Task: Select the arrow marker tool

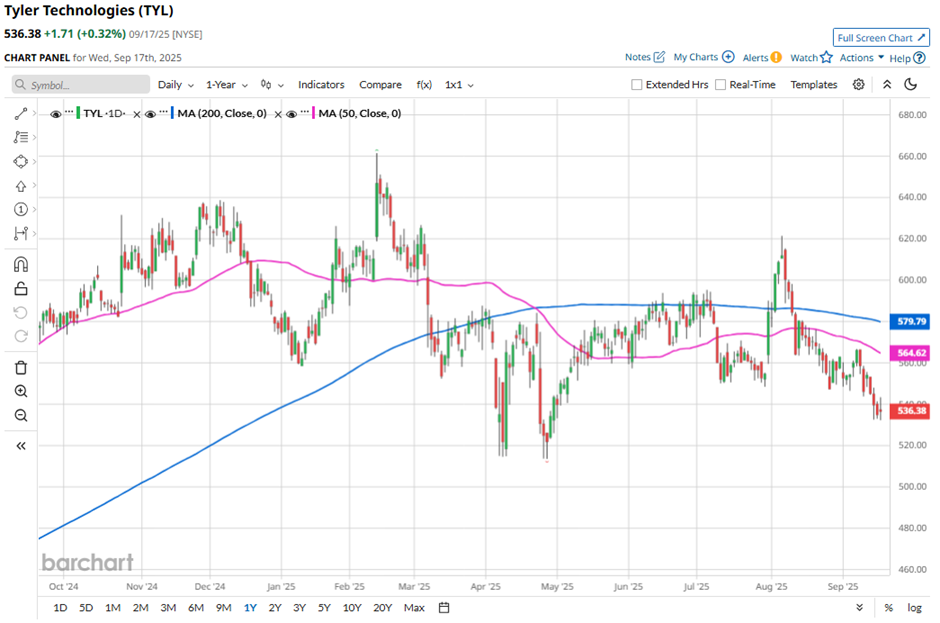Action: (x=21, y=186)
